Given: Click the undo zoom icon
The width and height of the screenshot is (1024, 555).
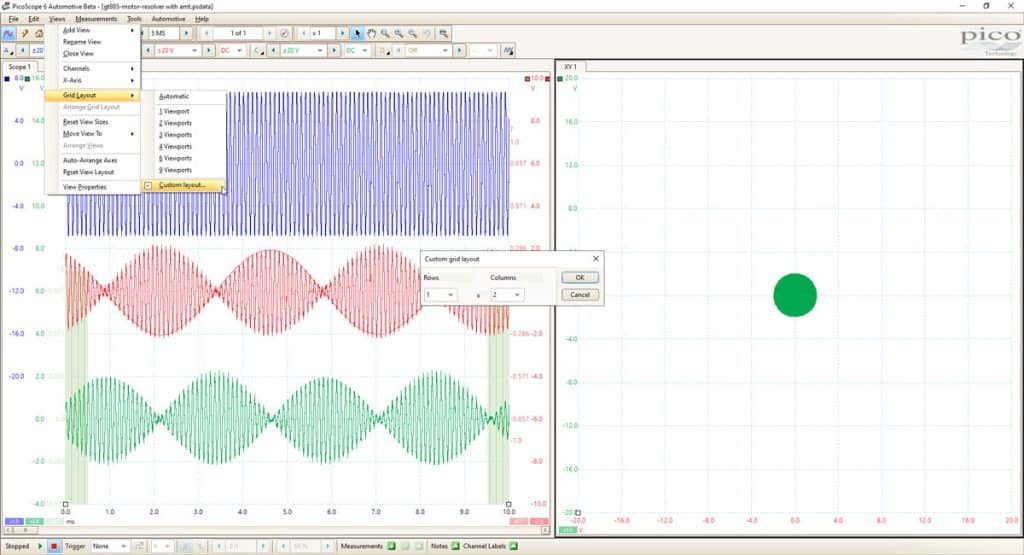Looking at the screenshot, I should click(x=427, y=33).
